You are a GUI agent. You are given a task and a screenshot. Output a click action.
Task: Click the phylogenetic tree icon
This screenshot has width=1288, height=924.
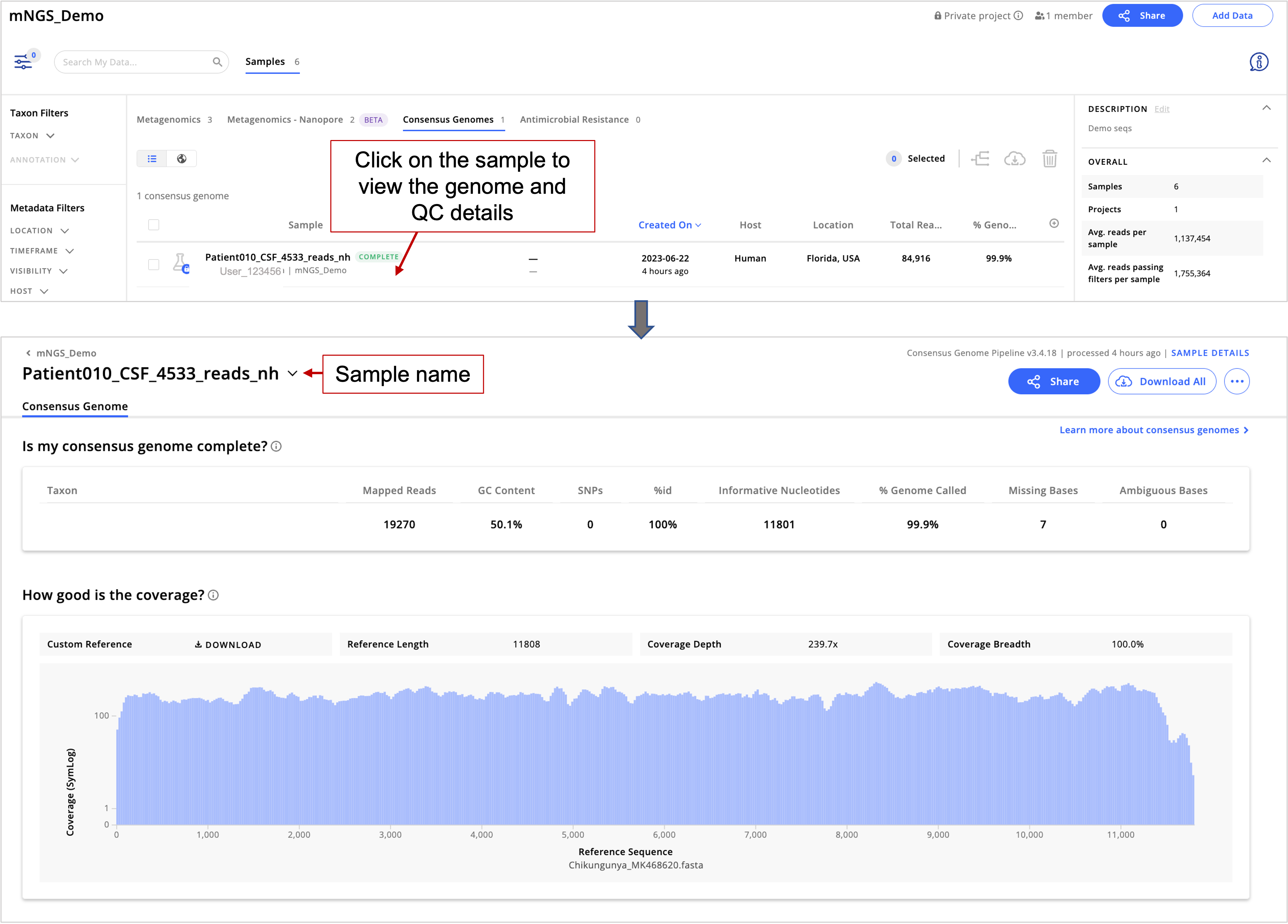[980, 159]
